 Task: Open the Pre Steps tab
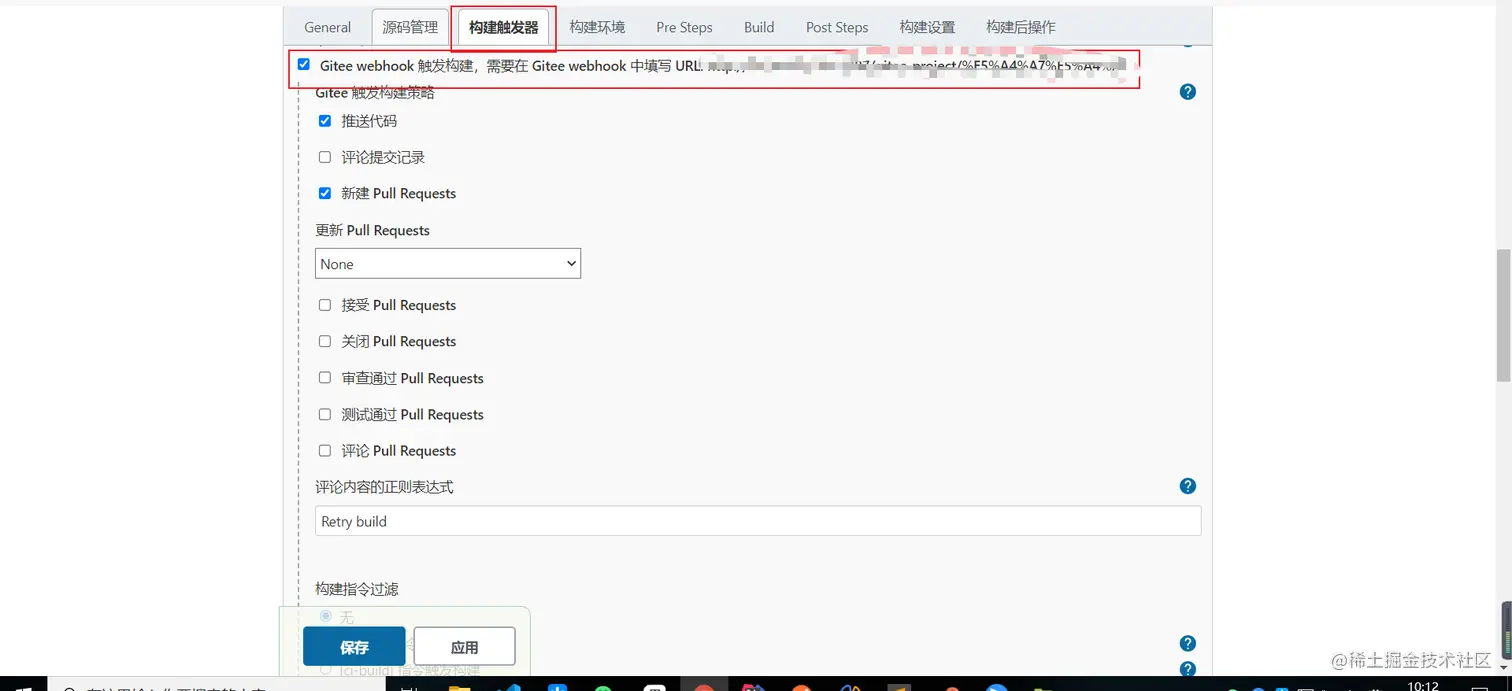(x=684, y=27)
